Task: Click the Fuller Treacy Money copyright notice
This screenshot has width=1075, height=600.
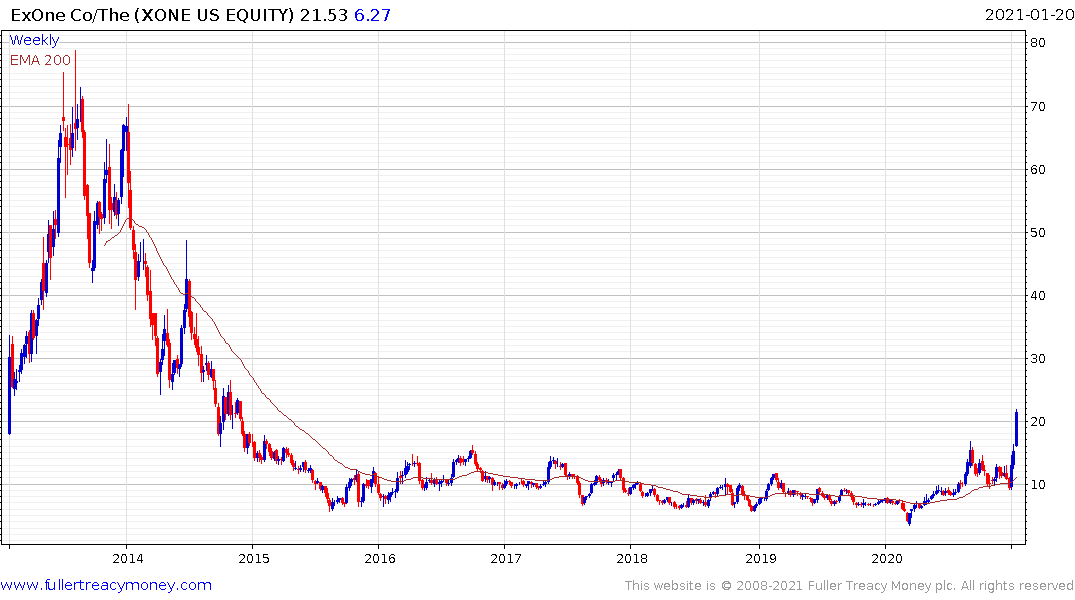Action: [x=849, y=586]
